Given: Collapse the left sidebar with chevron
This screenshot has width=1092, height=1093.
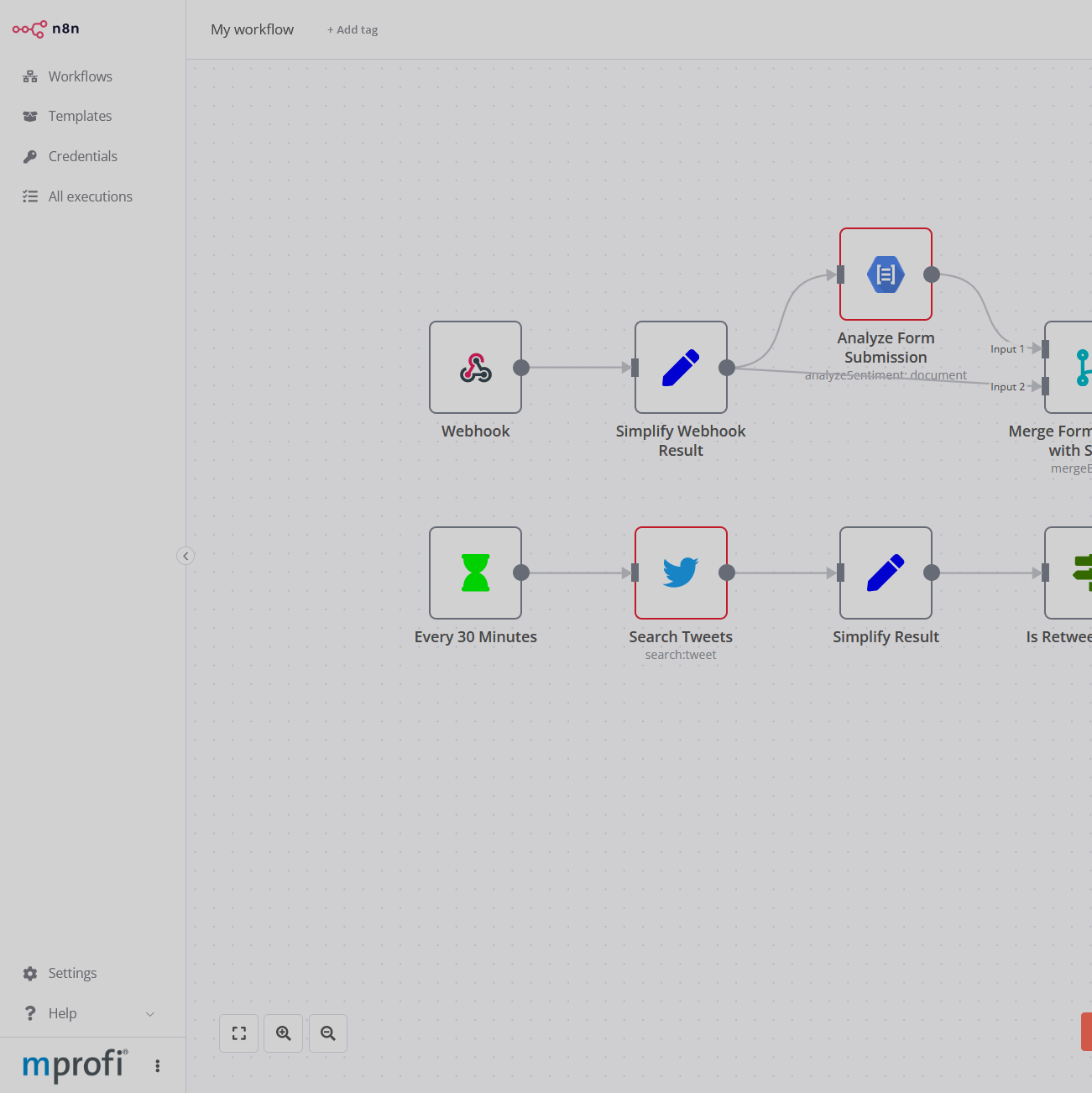Looking at the screenshot, I should (x=185, y=556).
